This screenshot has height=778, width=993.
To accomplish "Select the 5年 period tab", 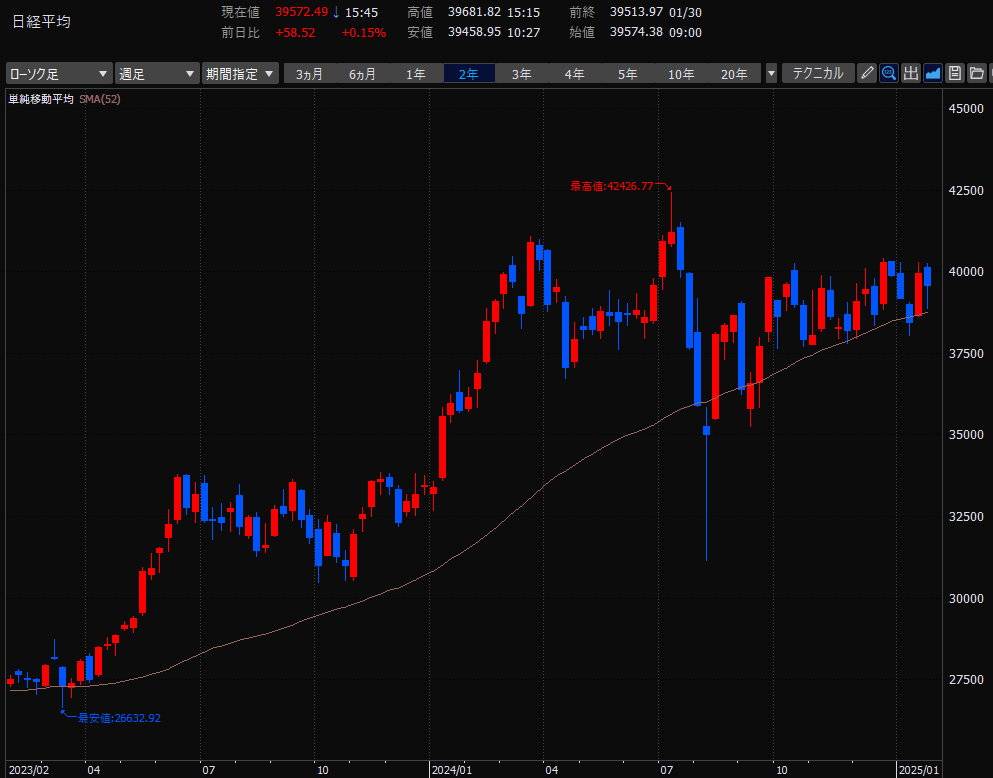I will pyautogui.click(x=628, y=74).
